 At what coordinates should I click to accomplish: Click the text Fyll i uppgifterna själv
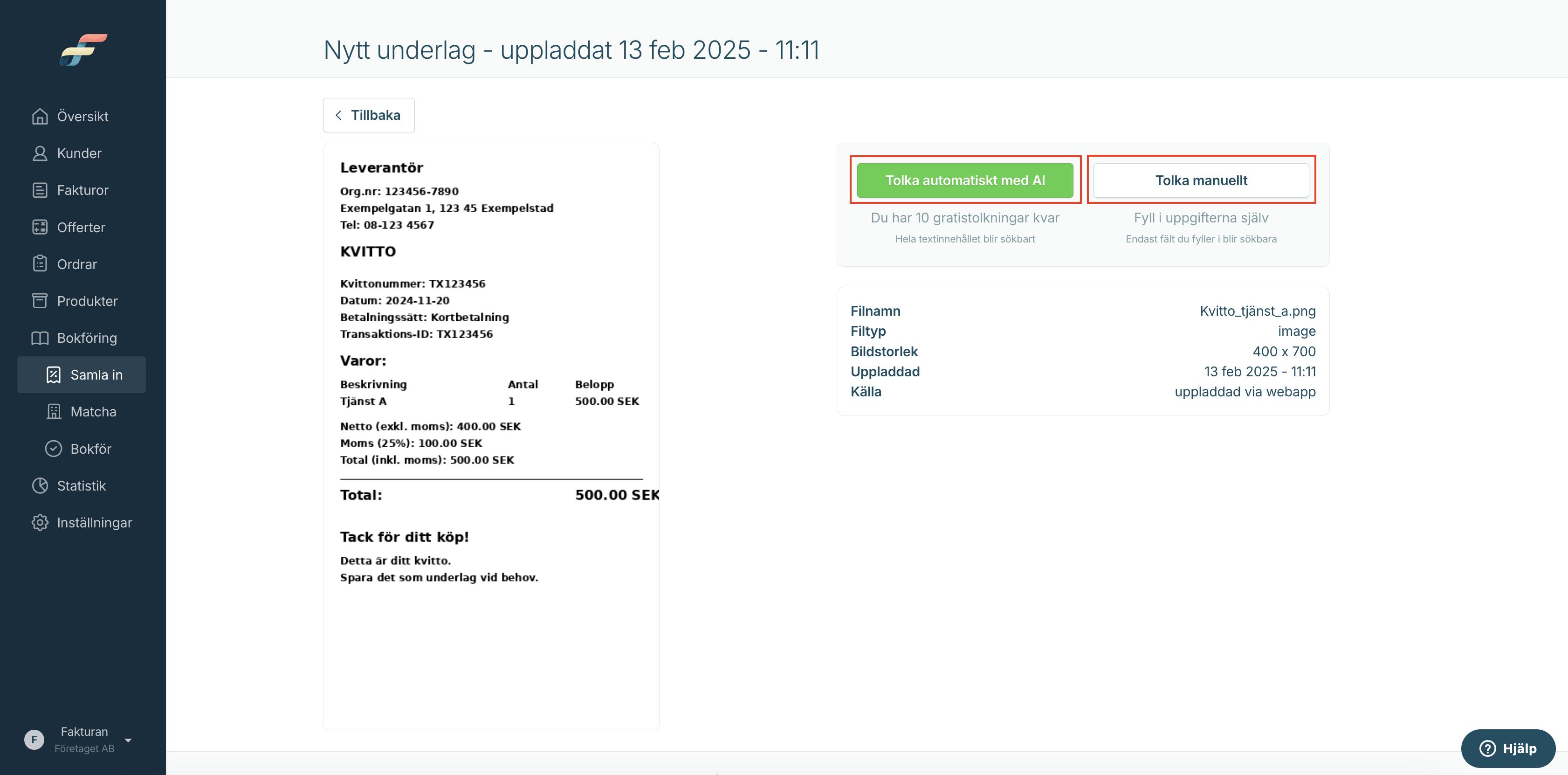1201,218
